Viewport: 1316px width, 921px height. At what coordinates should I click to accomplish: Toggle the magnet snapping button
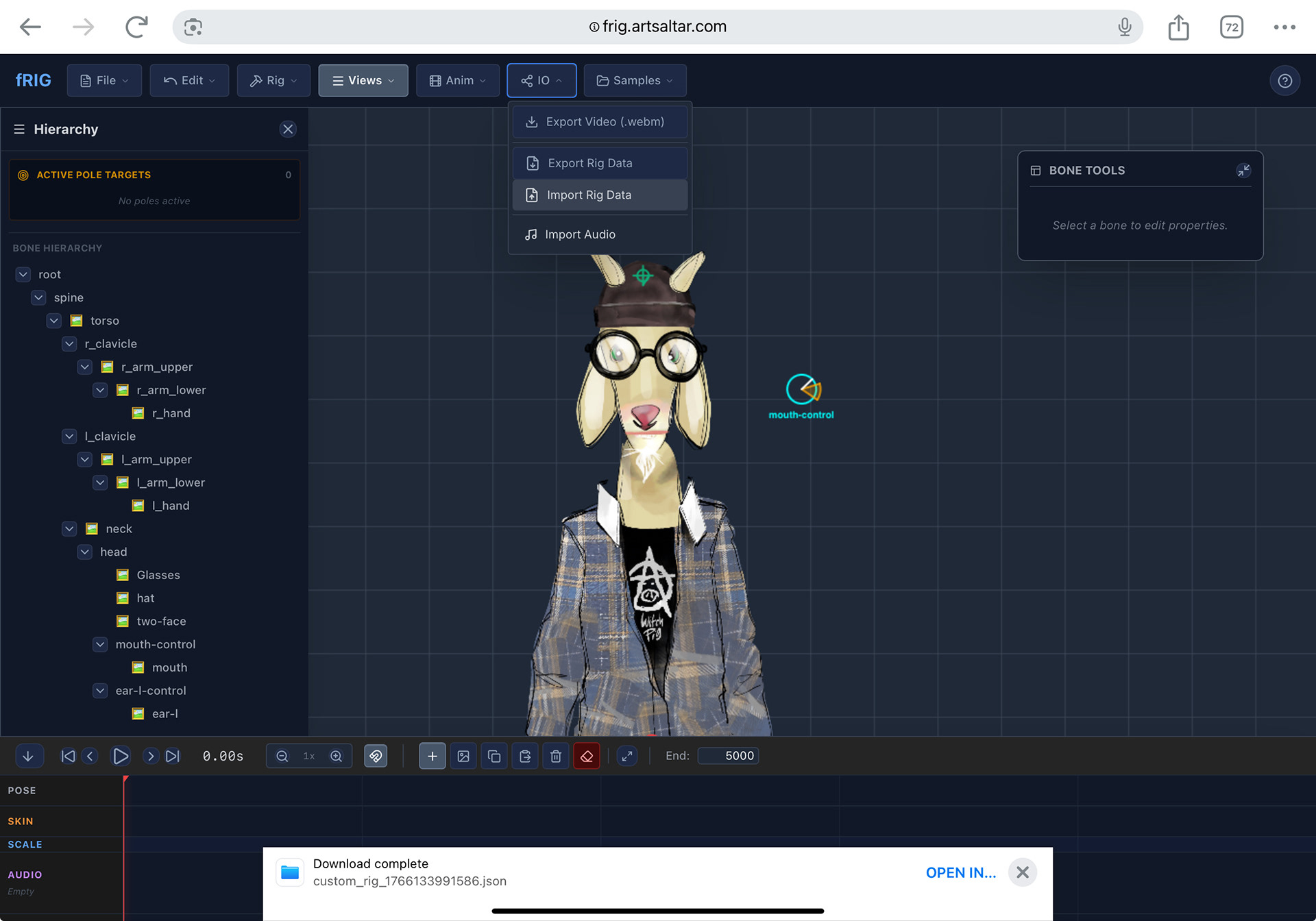pyautogui.click(x=376, y=756)
